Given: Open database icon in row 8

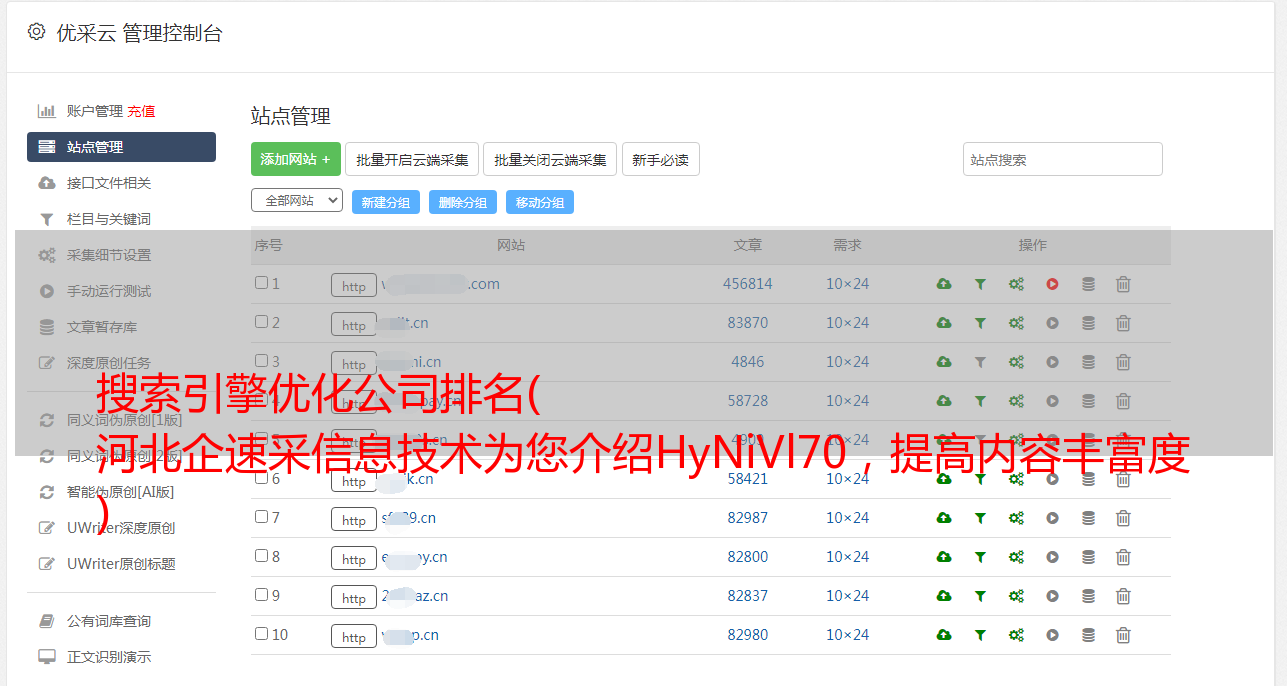Looking at the screenshot, I should 1088,557.
